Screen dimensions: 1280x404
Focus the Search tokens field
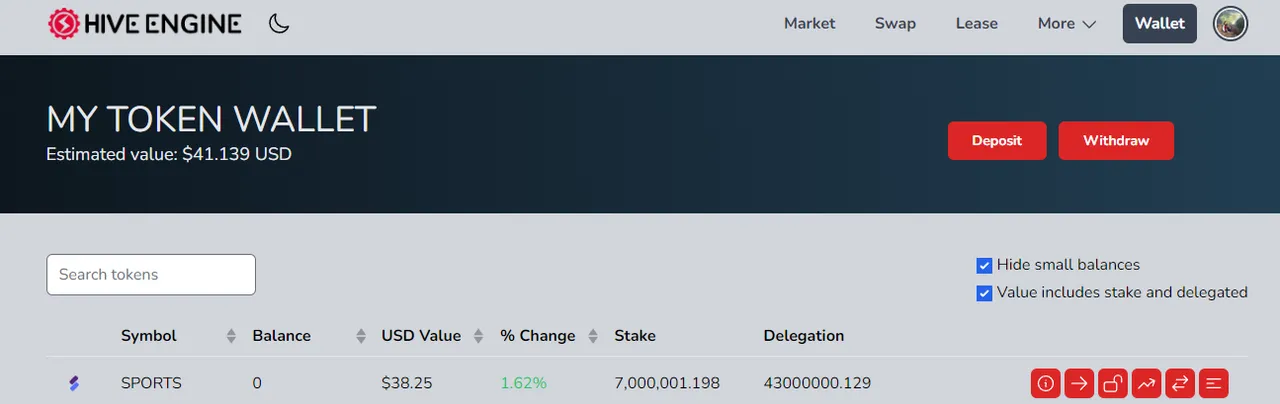point(151,274)
